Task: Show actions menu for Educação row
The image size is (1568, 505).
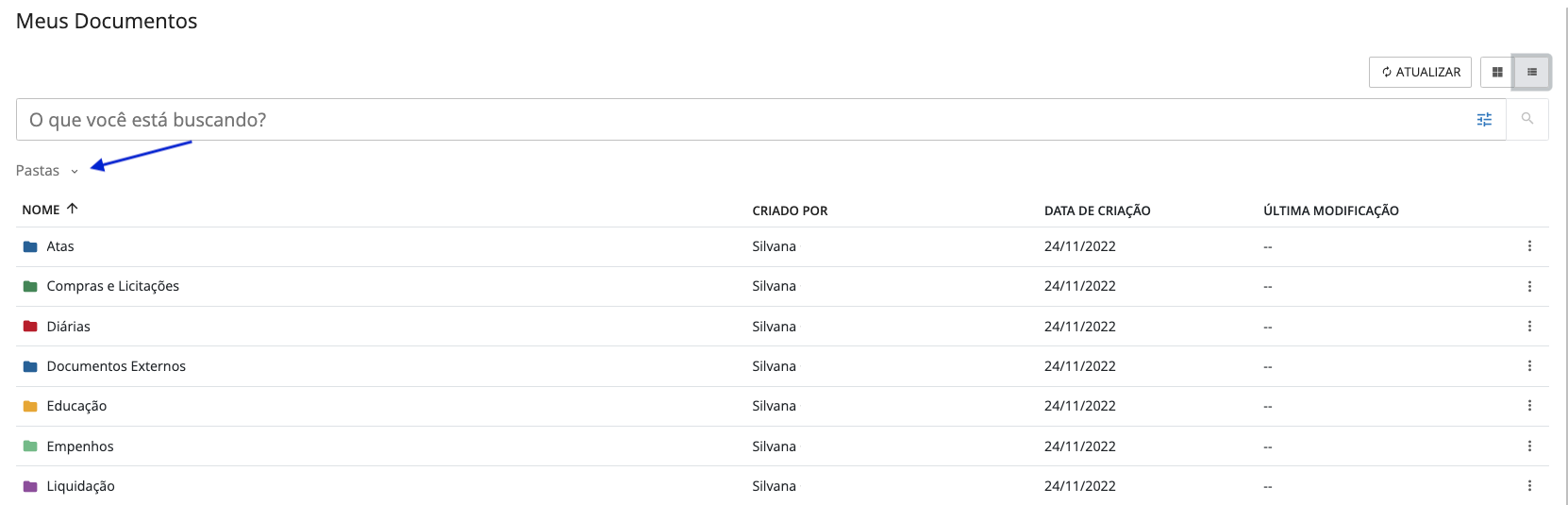Action: point(1529,406)
